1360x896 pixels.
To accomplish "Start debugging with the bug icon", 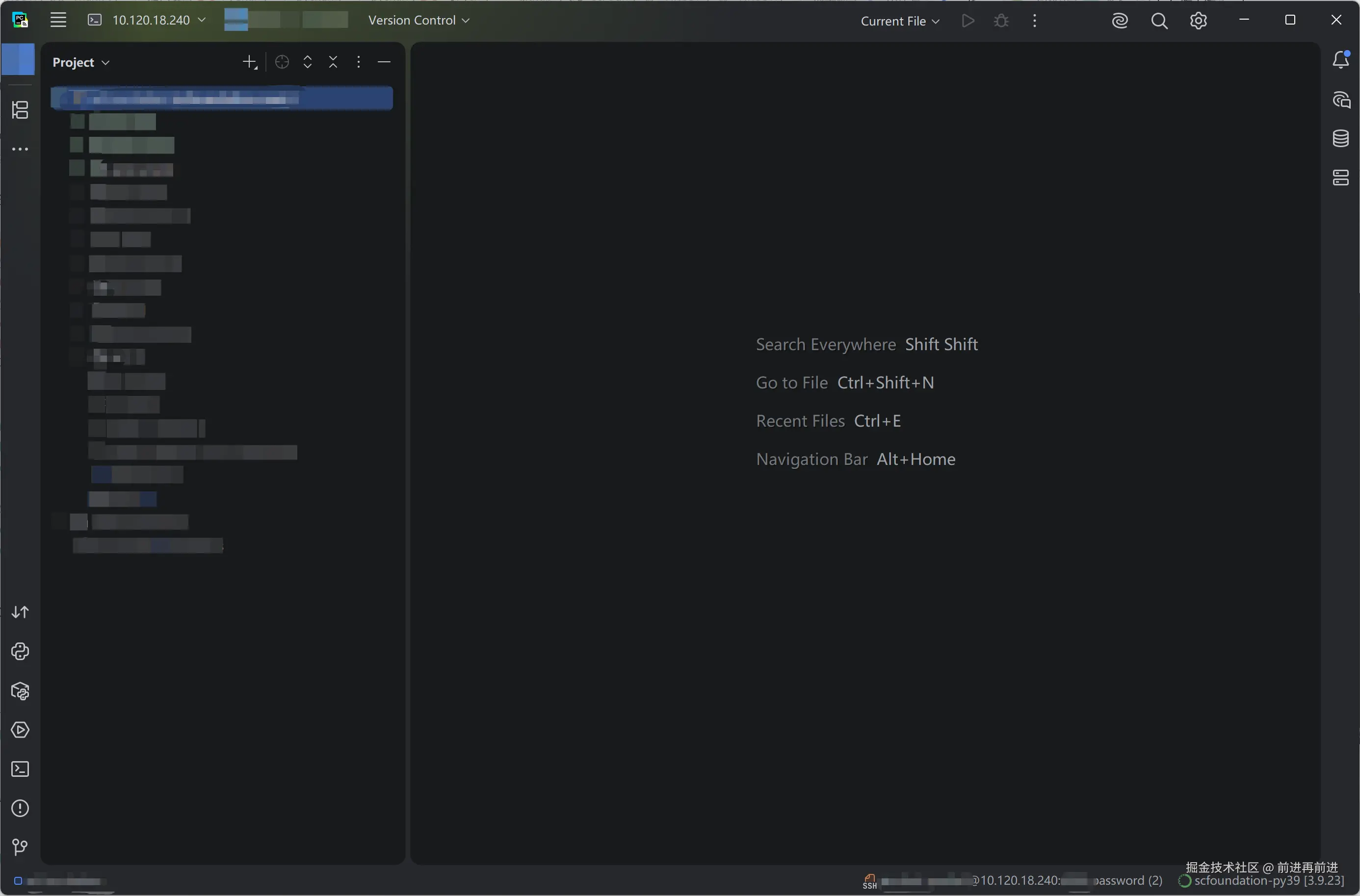I will click(x=1001, y=21).
